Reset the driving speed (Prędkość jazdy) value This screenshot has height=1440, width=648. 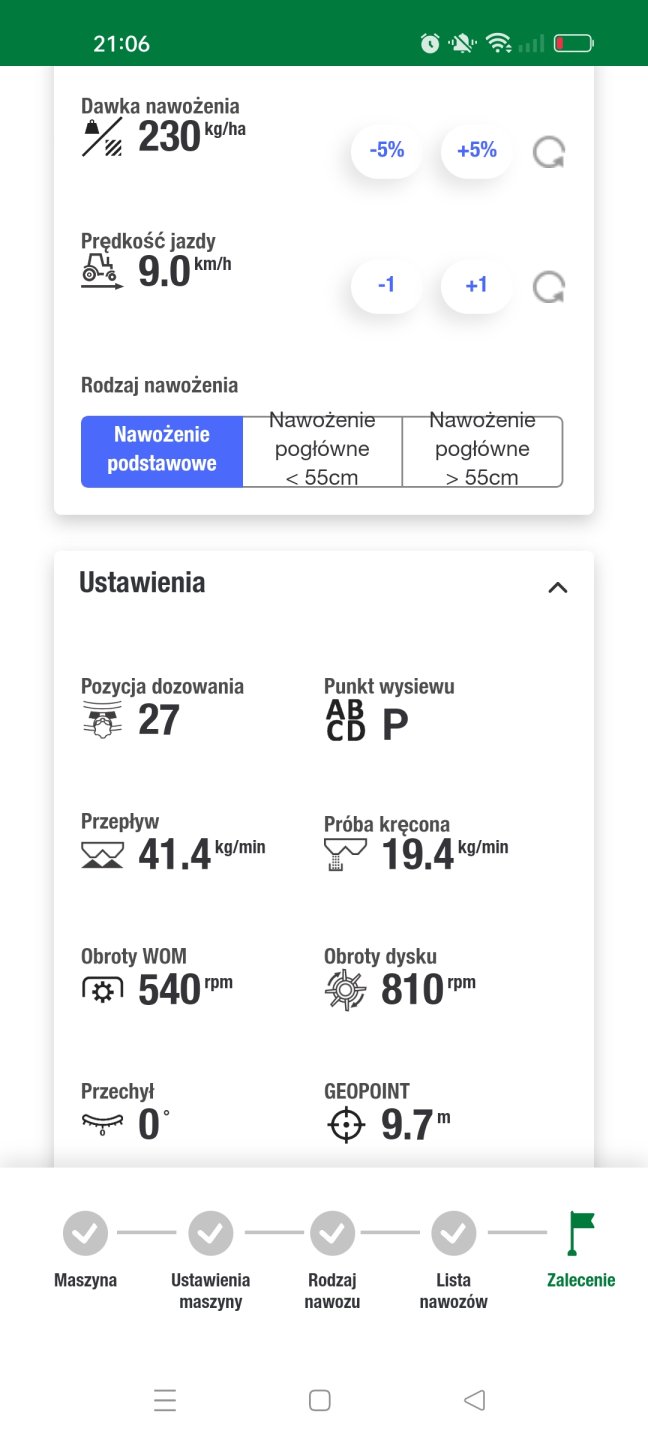coord(548,288)
